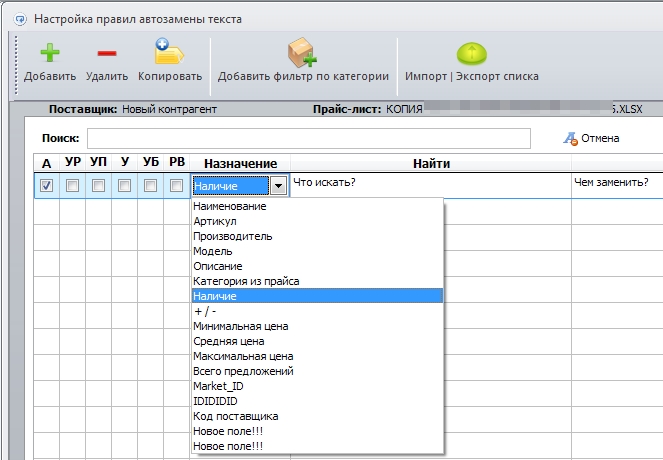Click the Наличие combo box field

coord(230,186)
